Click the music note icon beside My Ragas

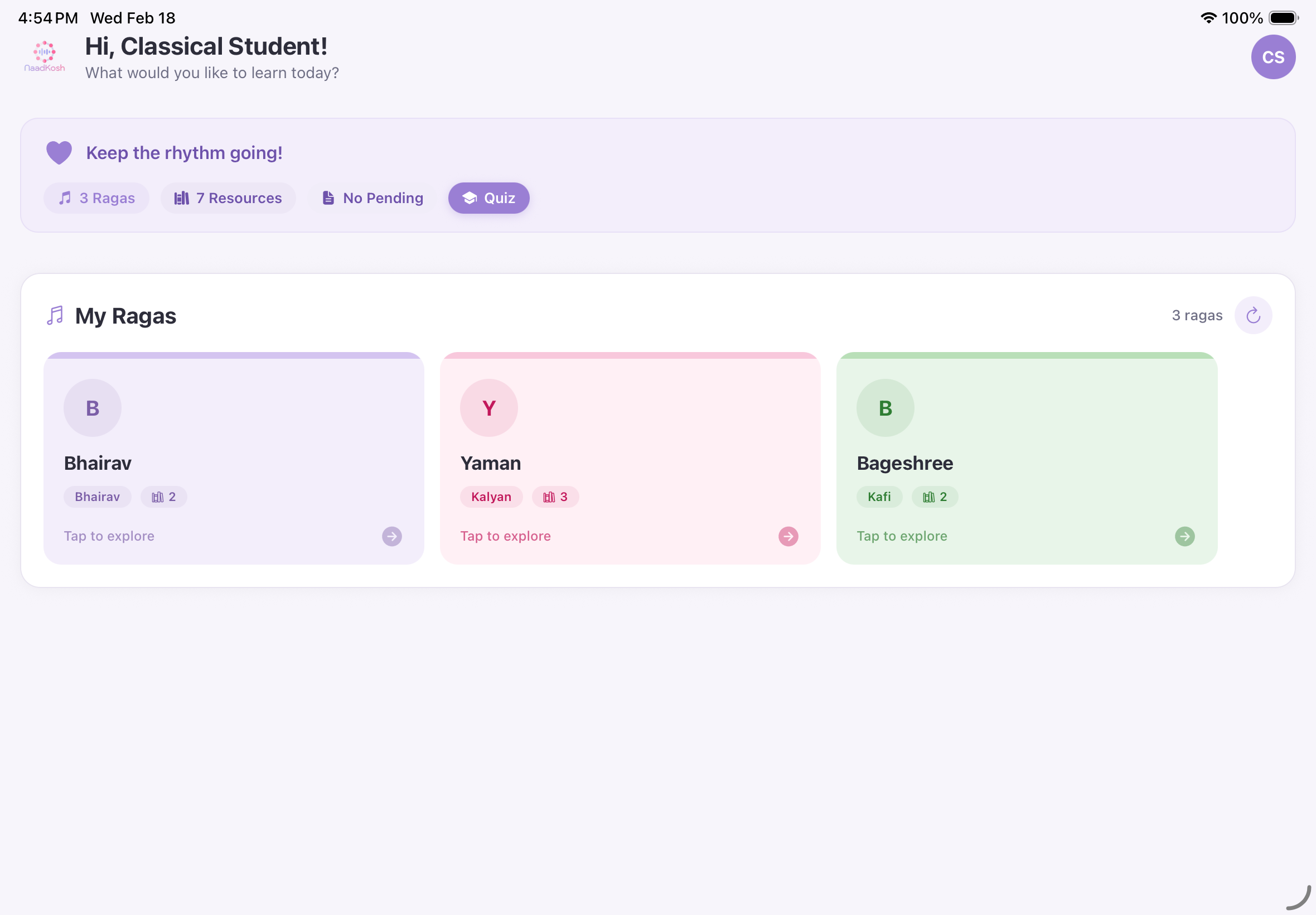[x=55, y=315]
